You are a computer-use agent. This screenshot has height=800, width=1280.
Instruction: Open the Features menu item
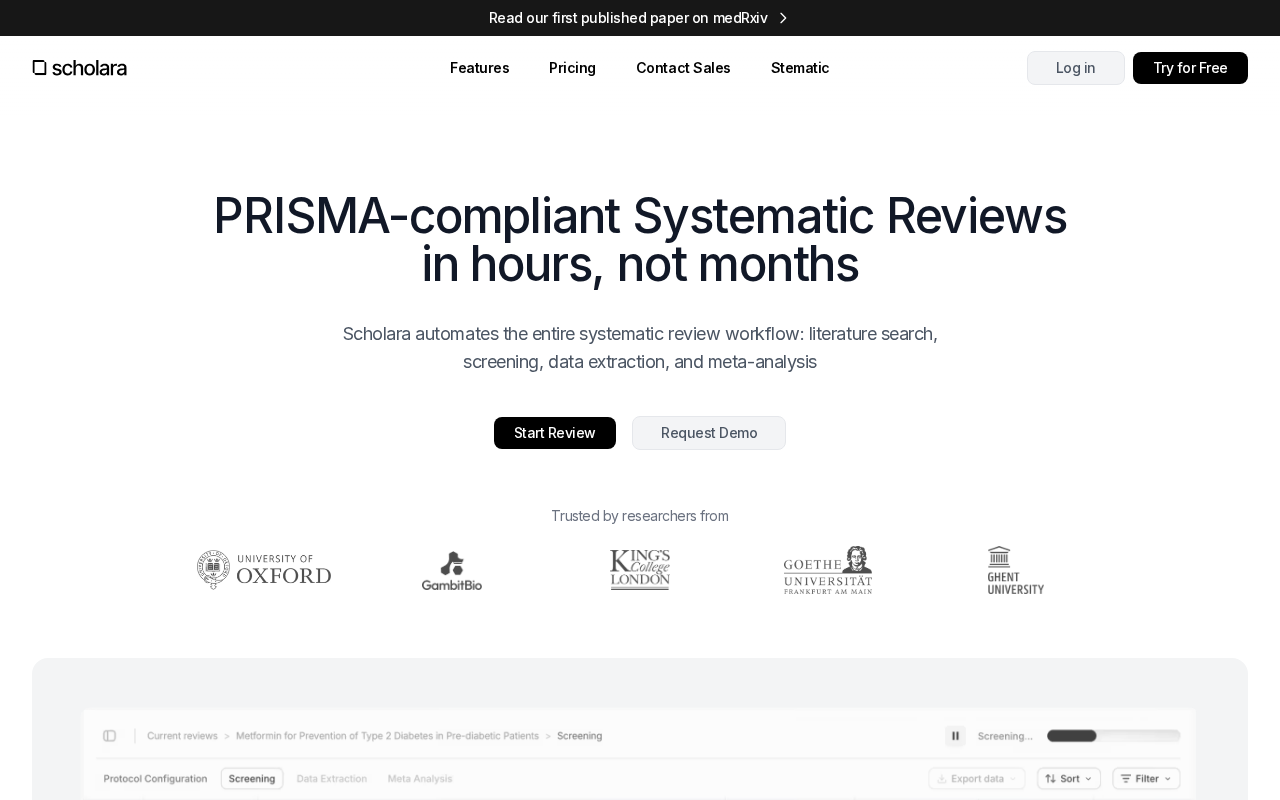[x=479, y=68]
